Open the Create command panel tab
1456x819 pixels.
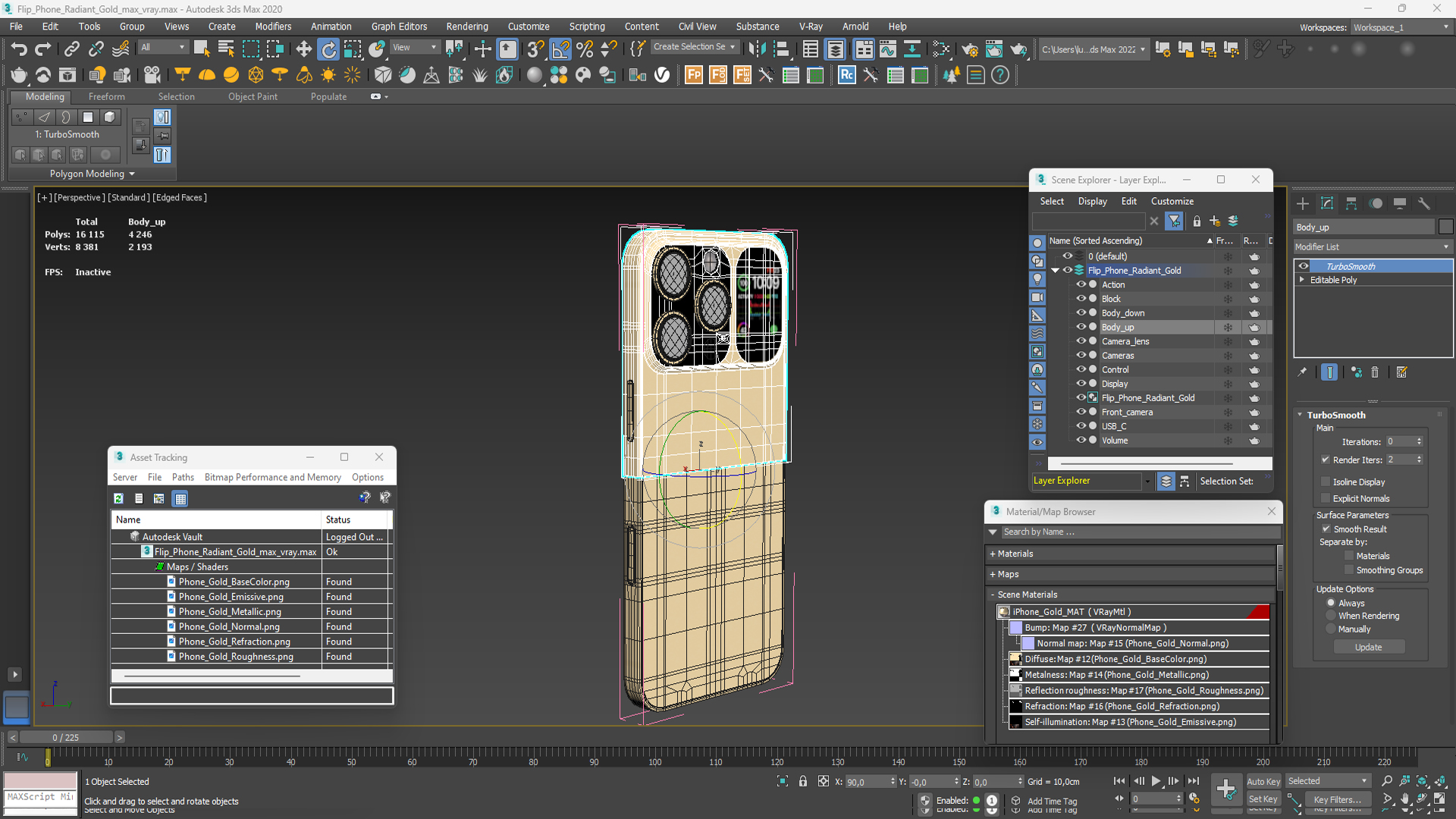pyautogui.click(x=1303, y=203)
